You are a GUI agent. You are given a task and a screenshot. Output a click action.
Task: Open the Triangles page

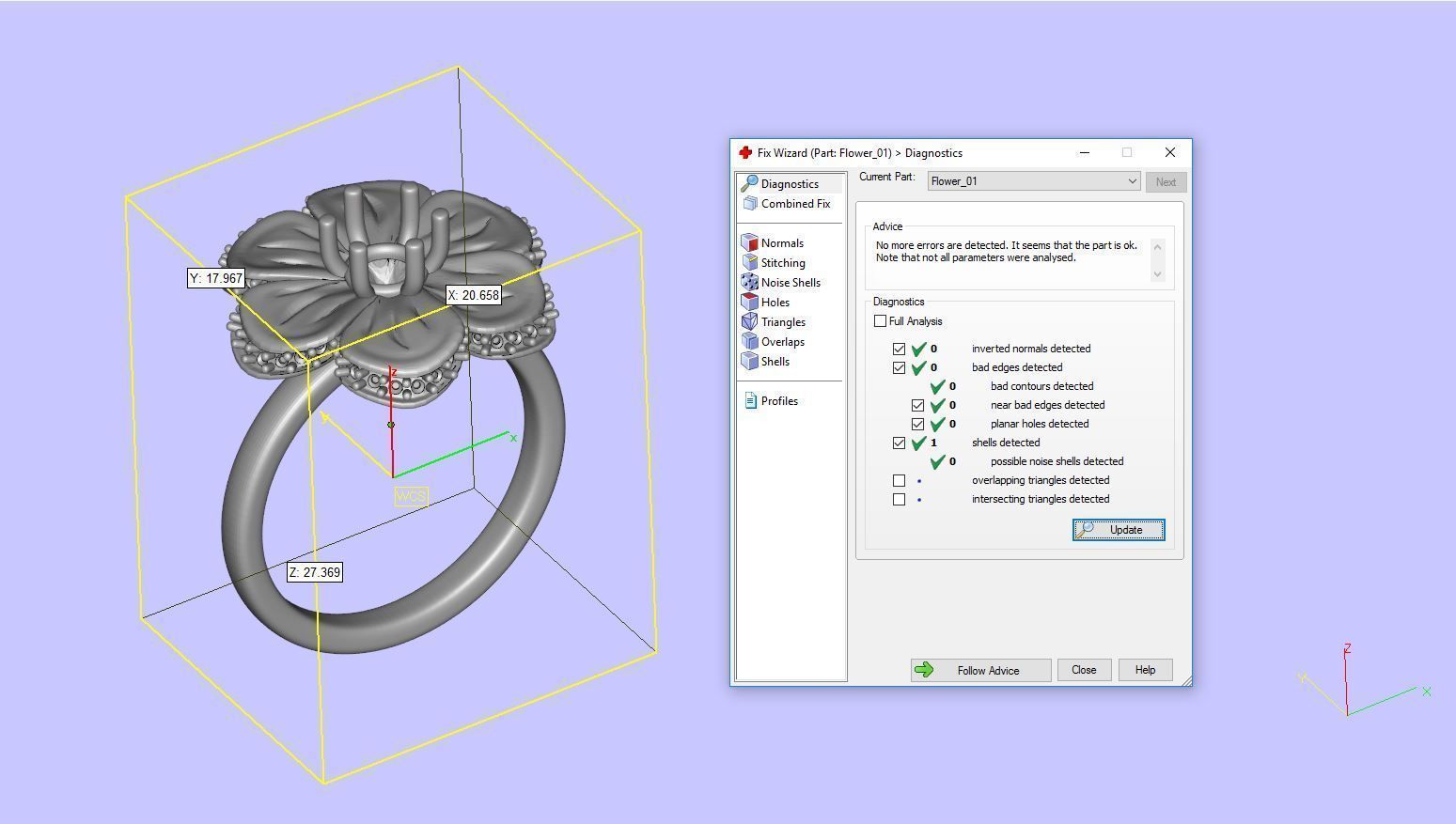pyautogui.click(x=783, y=322)
